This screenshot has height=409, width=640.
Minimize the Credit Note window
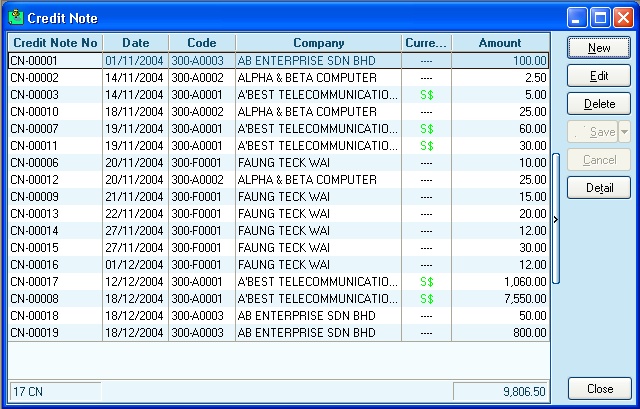pyautogui.click(x=577, y=18)
